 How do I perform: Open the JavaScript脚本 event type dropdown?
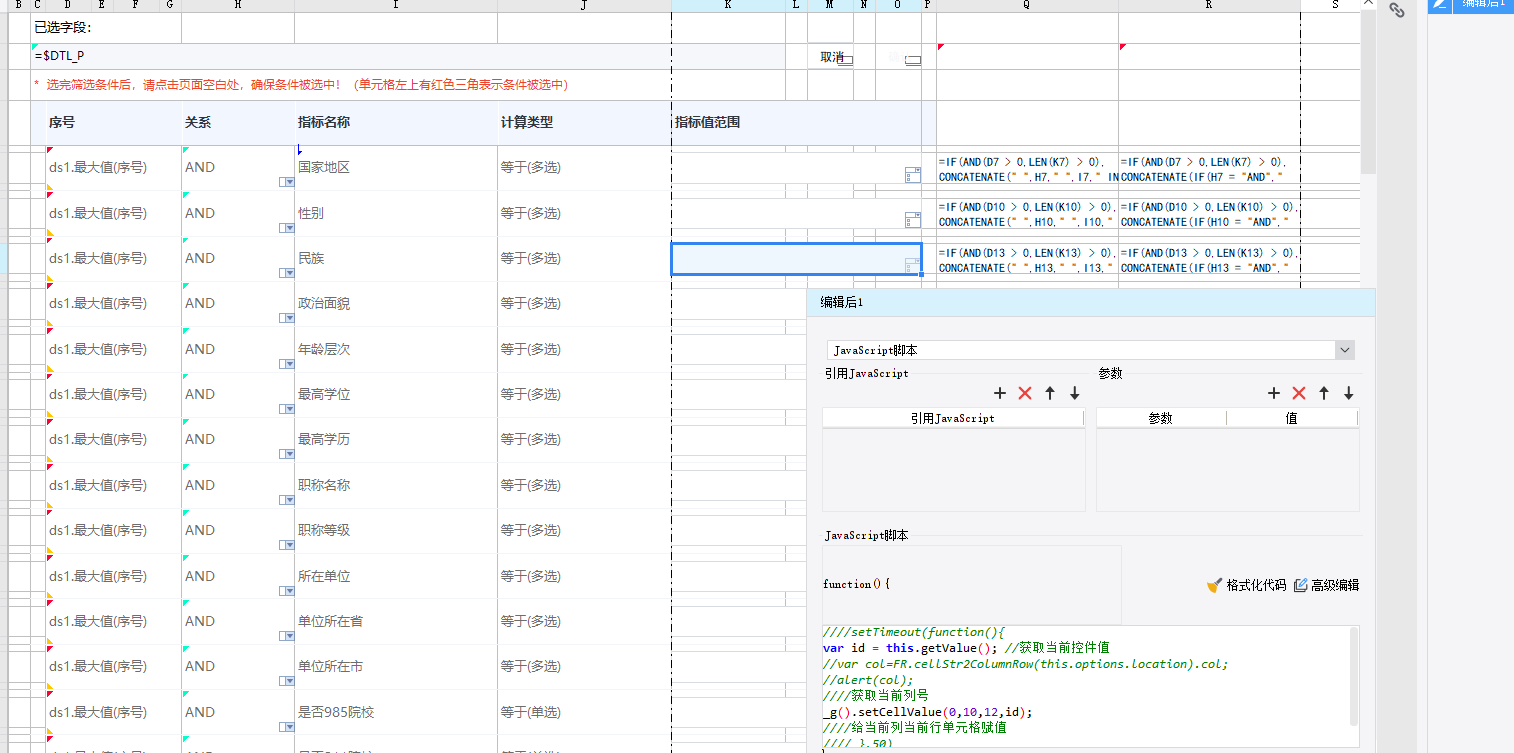point(1345,350)
